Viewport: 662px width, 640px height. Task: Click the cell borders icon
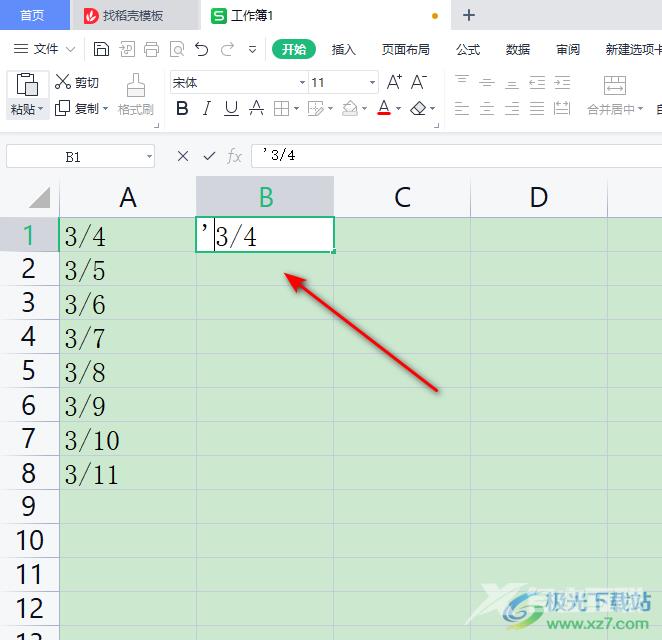tap(281, 109)
